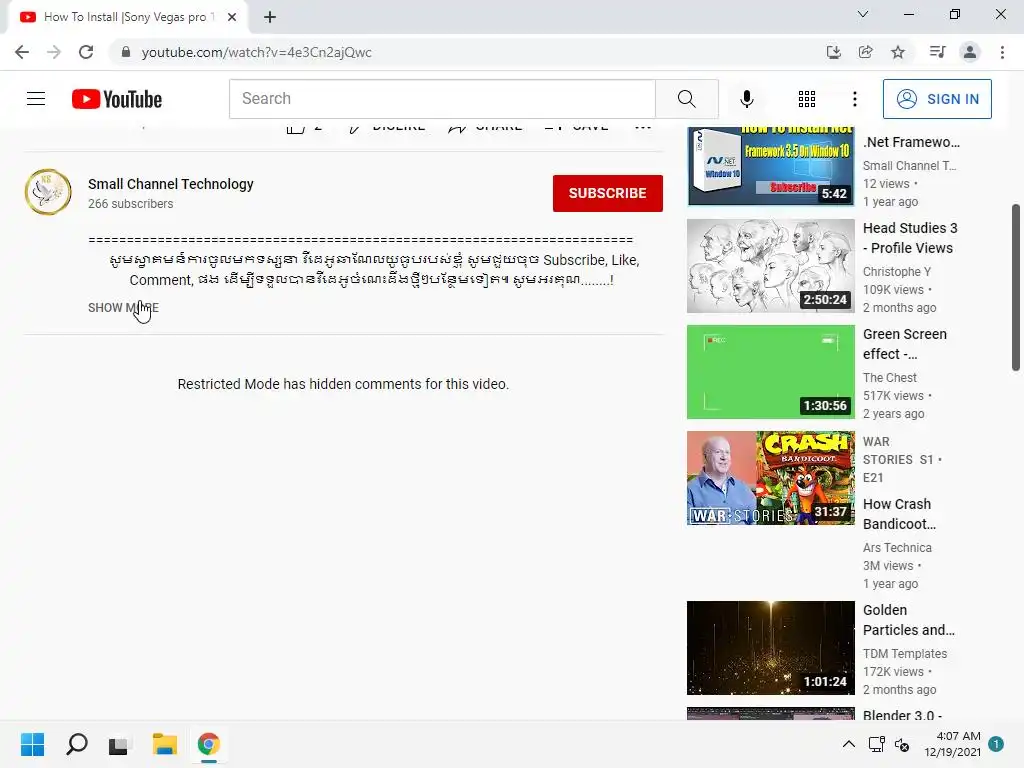Open the notification center badge
Image resolution: width=1024 pixels, height=768 pixels.
coord(996,744)
